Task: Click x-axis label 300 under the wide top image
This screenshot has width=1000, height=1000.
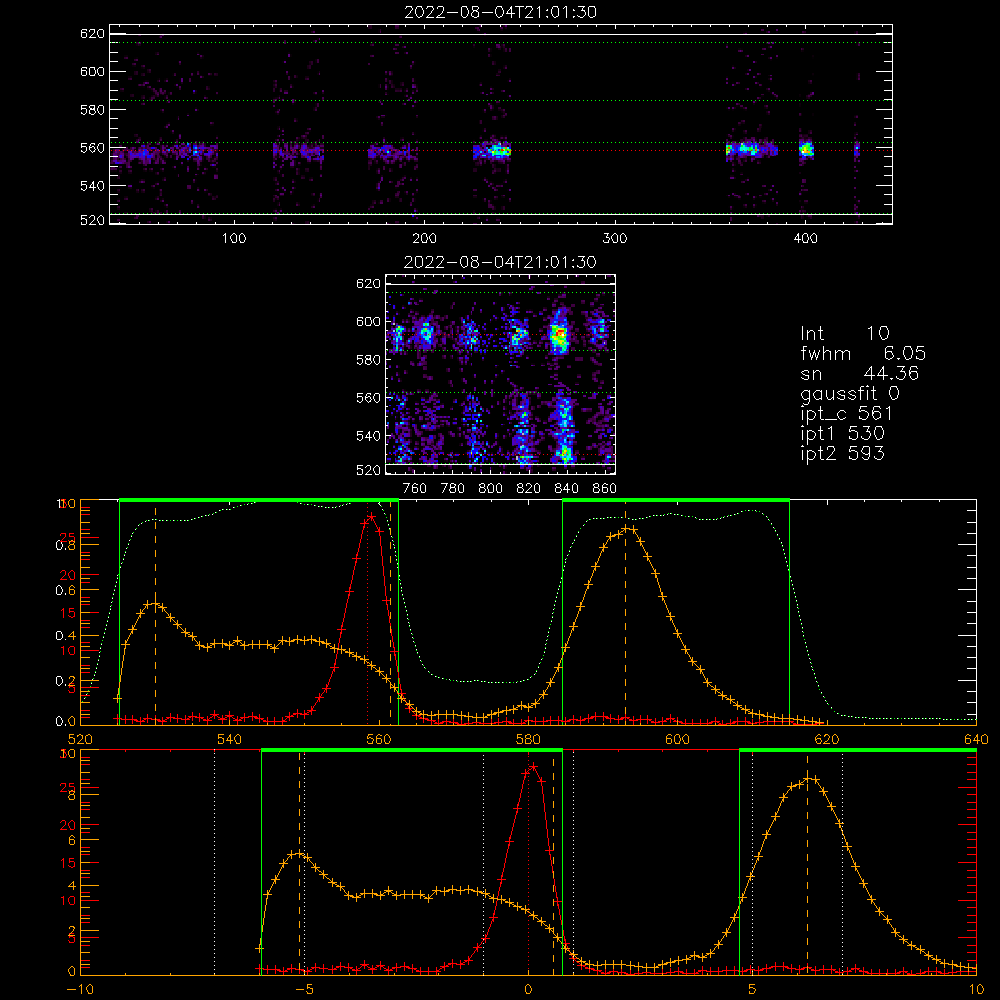Action: click(x=615, y=238)
